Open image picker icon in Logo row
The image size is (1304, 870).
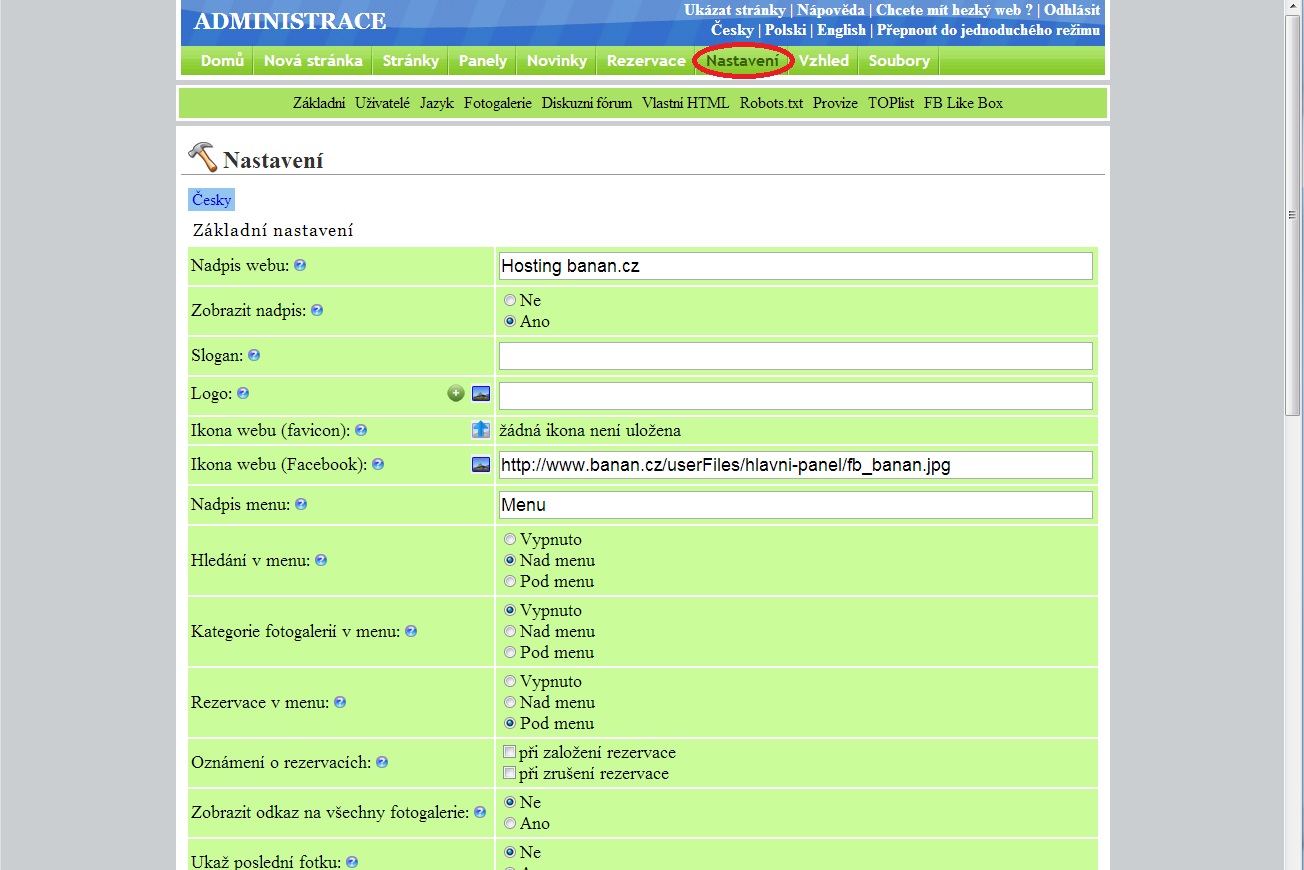pyautogui.click(x=481, y=394)
